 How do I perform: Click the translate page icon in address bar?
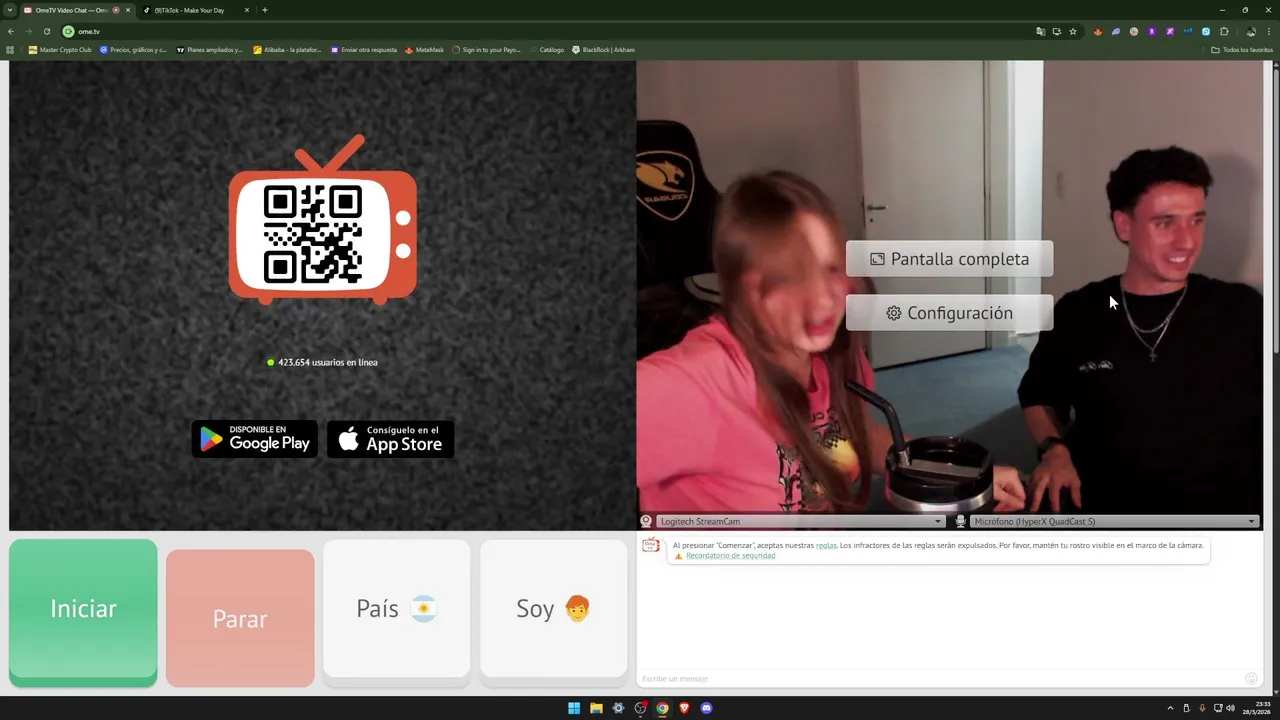click(1040, 31)
